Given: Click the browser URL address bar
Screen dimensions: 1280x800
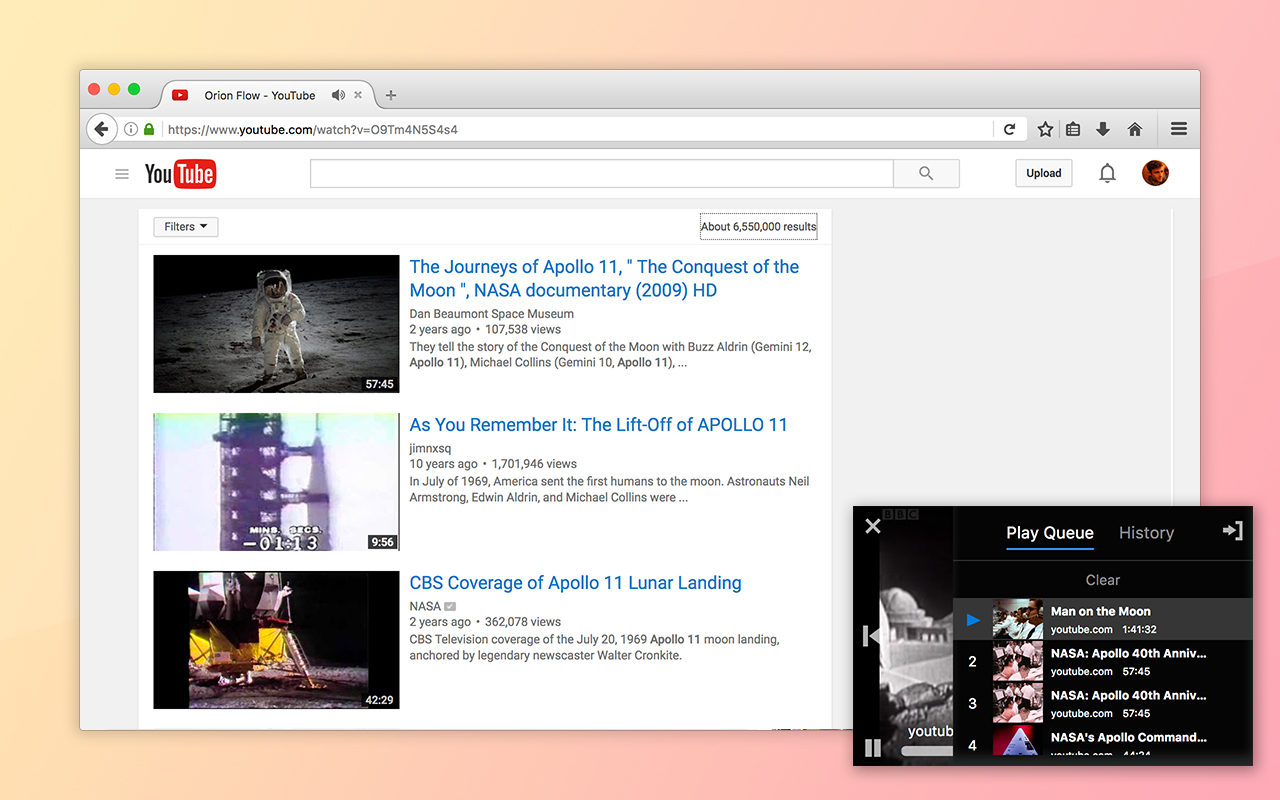Looking at the screenshot, I should 578,129.
